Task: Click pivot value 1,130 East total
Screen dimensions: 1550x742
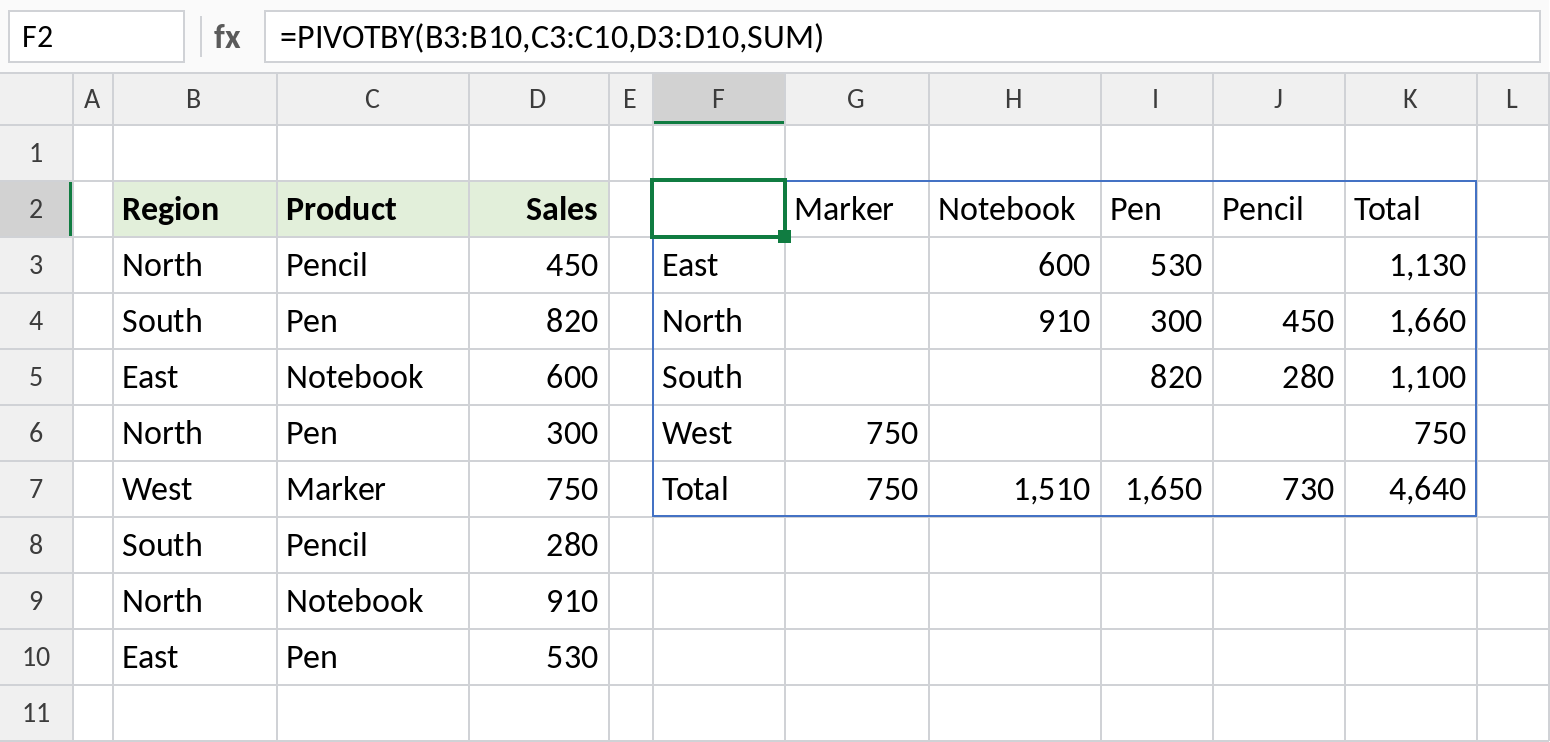Action: 1411,265
